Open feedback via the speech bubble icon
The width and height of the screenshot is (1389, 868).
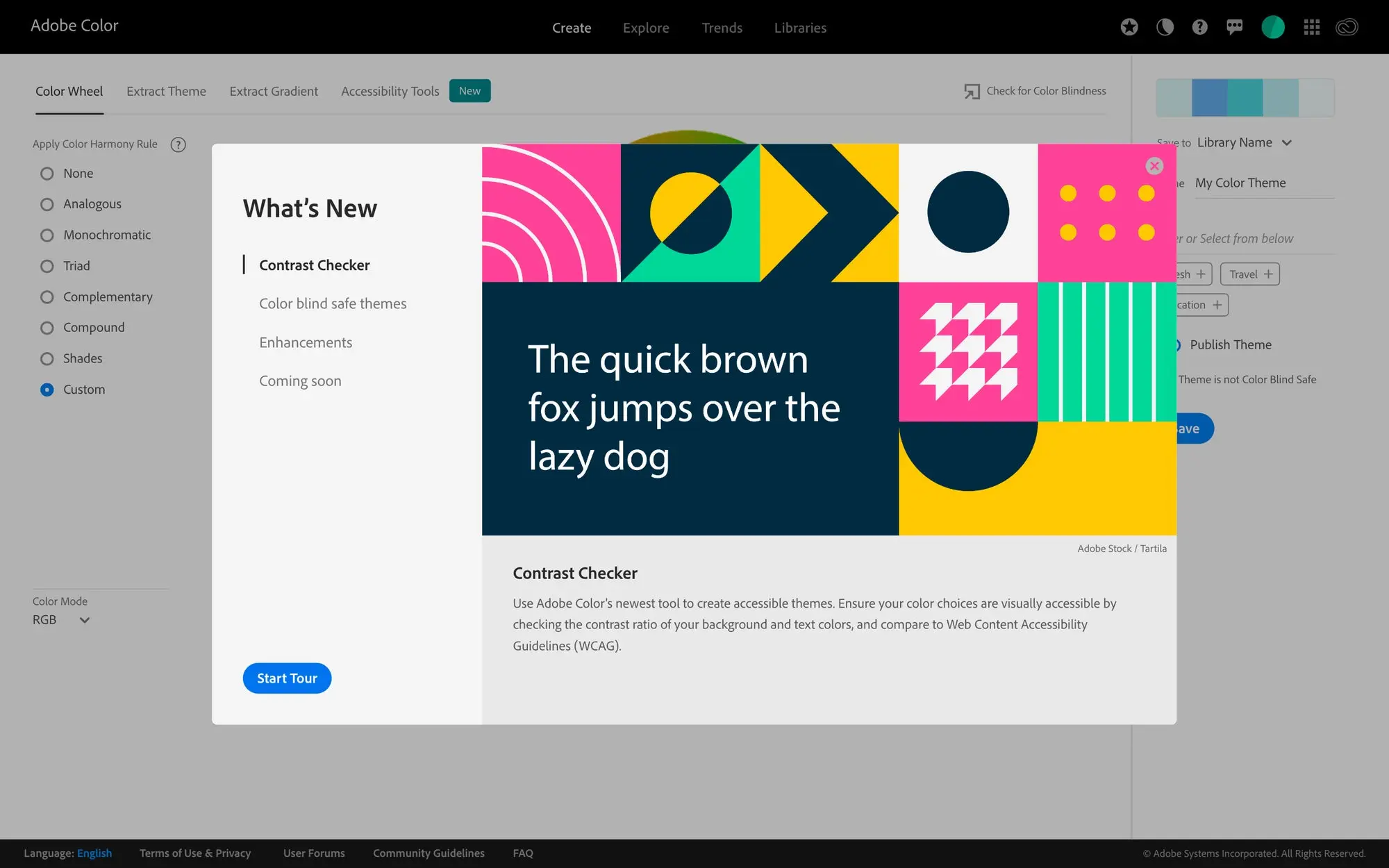click(x=1235, y=27)
